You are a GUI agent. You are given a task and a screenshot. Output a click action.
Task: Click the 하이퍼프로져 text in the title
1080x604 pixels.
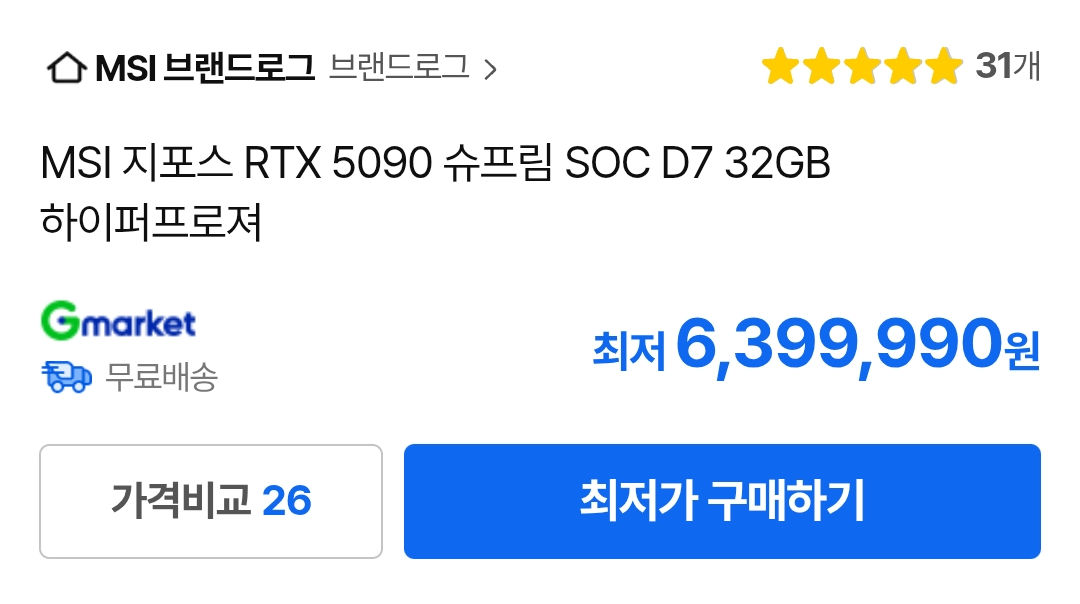[151, 222]
